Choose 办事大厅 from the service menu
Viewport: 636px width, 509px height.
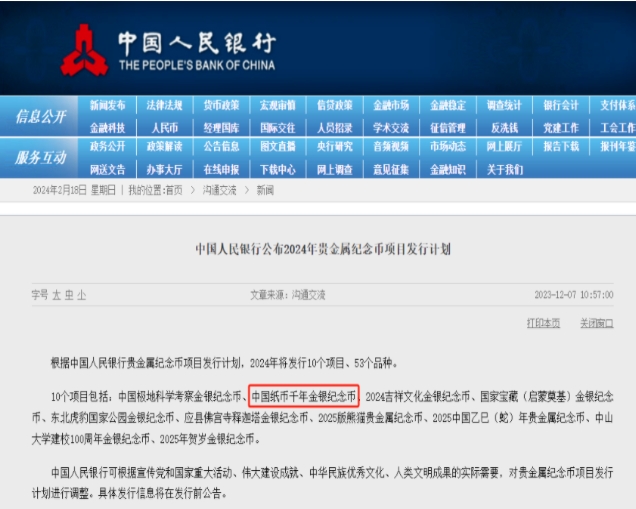click(164, 170)
